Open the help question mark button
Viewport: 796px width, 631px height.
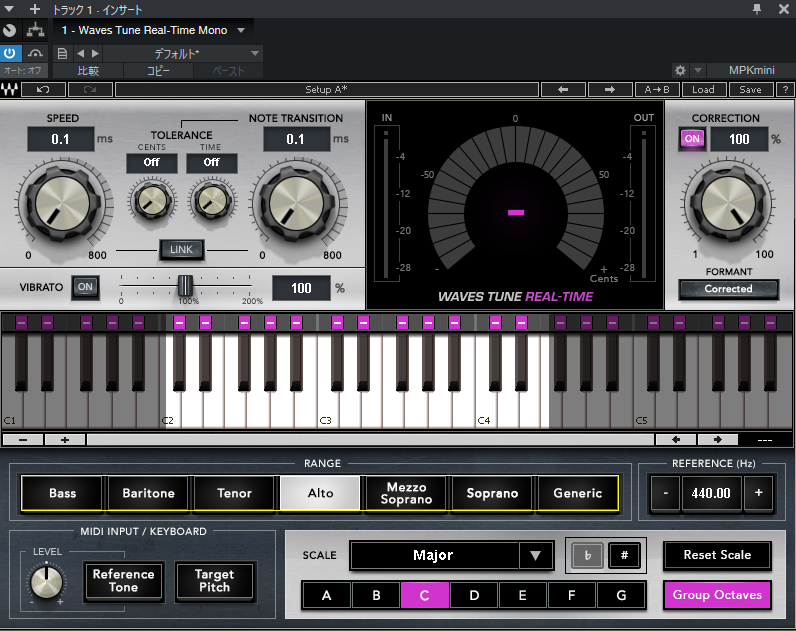coord(785,90)
